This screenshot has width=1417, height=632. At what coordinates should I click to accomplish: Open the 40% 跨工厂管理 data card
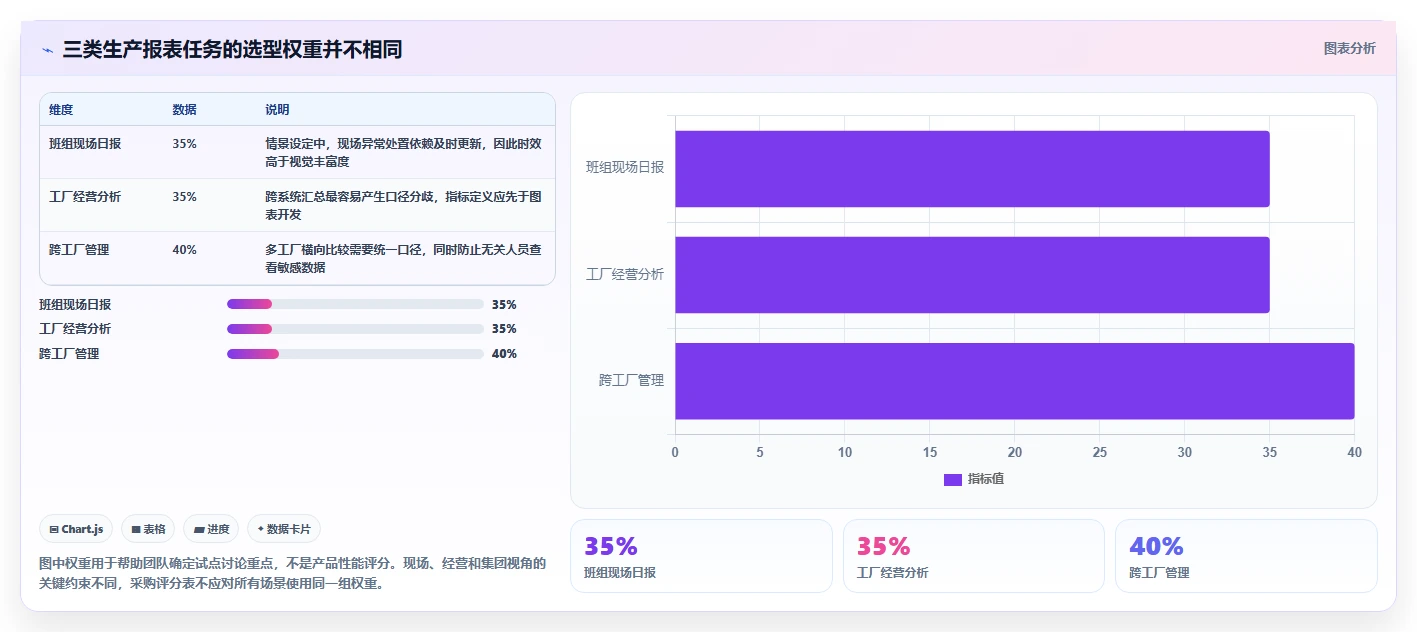pos(1246,556)
